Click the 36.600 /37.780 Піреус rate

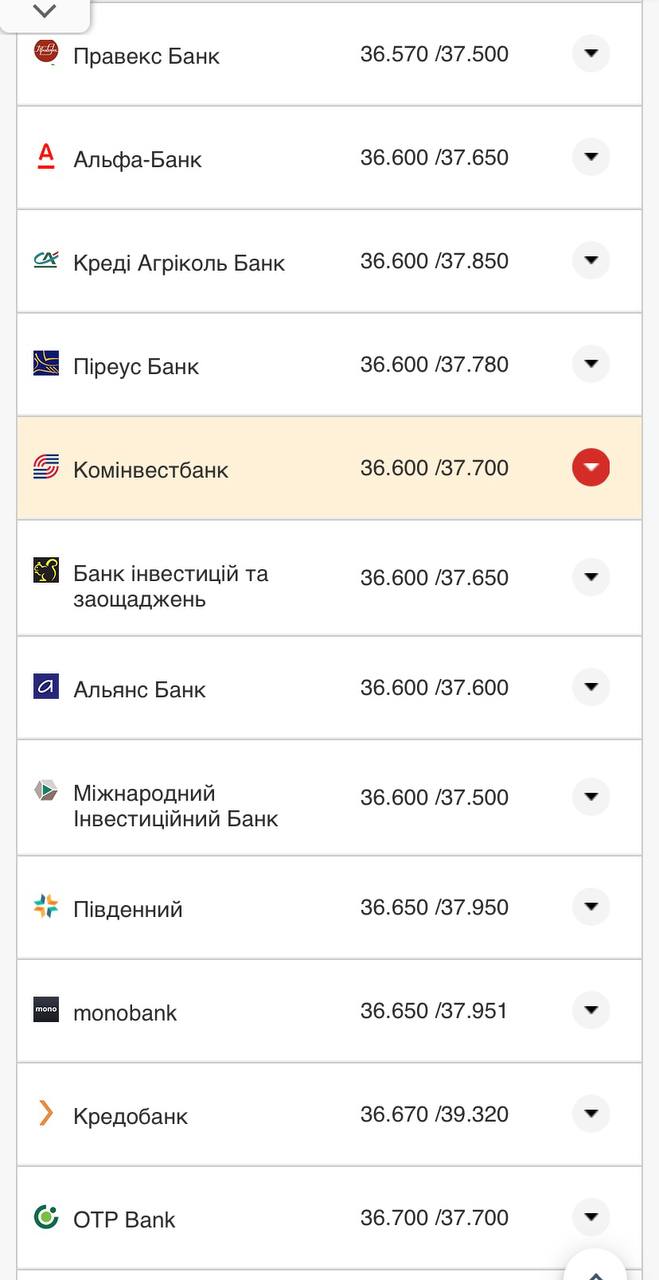coord(433,364)
